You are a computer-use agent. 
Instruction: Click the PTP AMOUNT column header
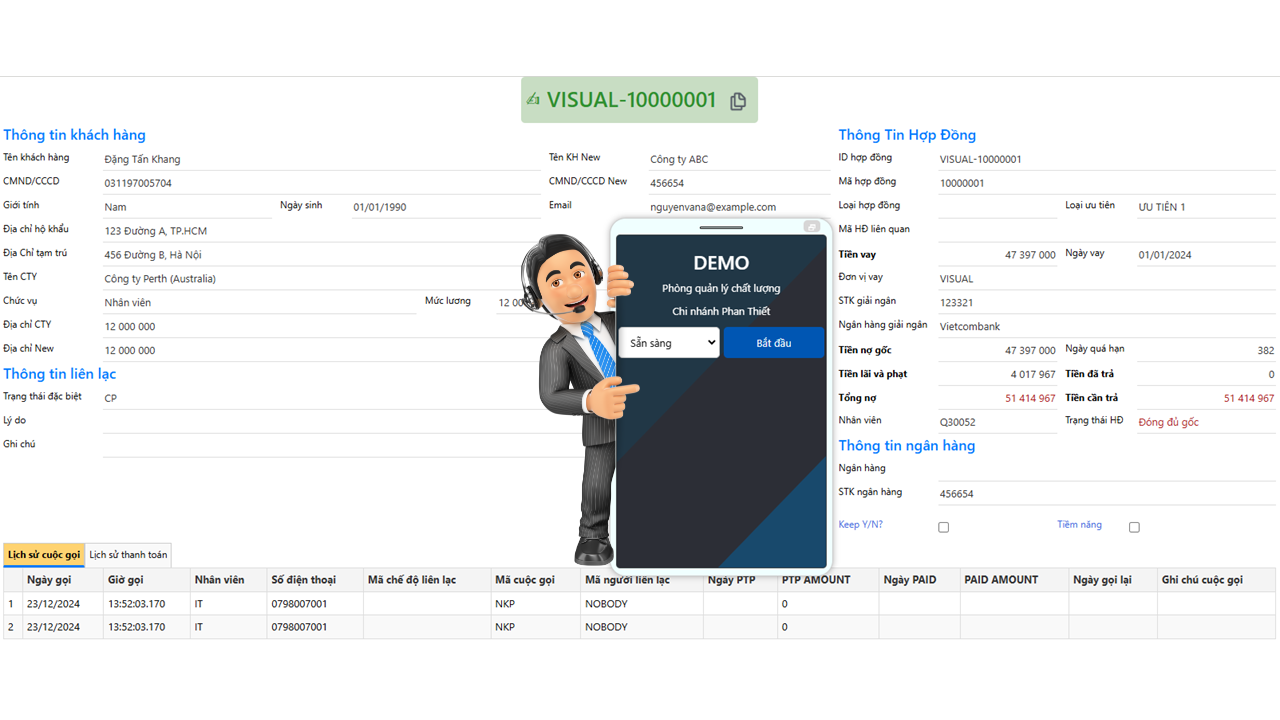(828, 580)
